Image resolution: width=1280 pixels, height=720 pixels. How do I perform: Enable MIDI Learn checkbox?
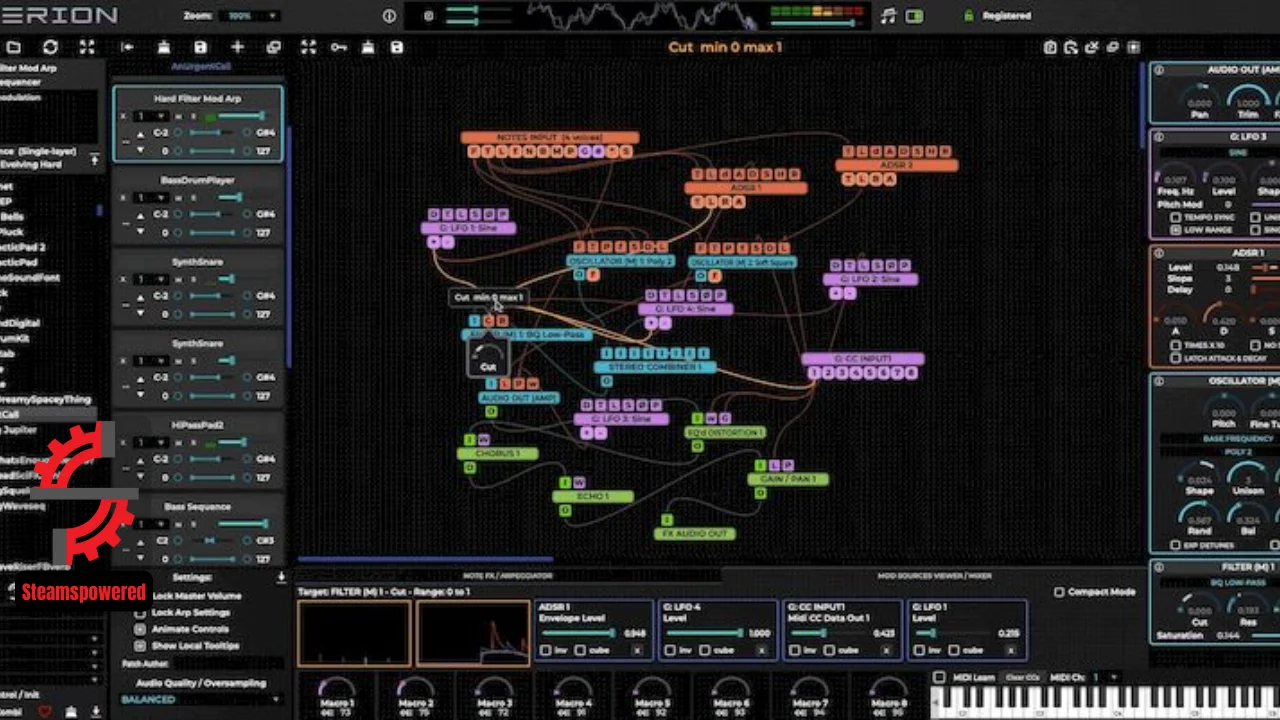(939, 678)
